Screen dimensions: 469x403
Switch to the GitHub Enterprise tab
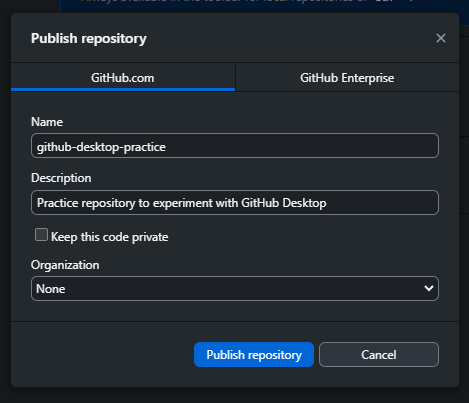347,77
